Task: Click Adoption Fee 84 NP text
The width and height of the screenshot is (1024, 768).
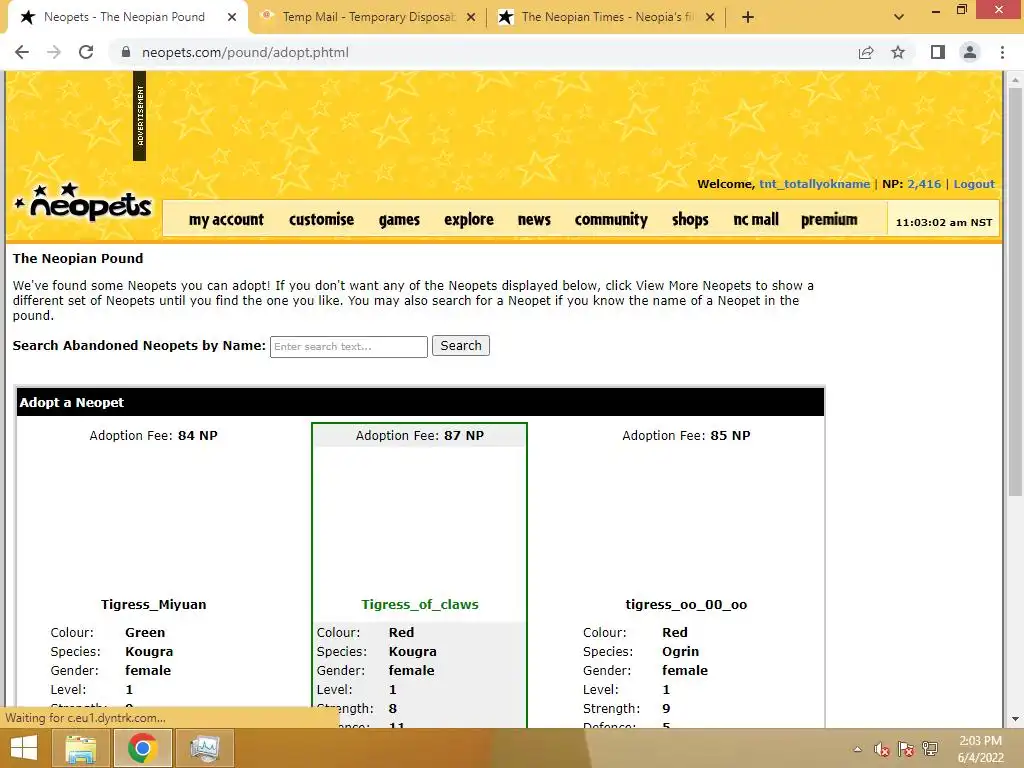Action: point(153,436)
